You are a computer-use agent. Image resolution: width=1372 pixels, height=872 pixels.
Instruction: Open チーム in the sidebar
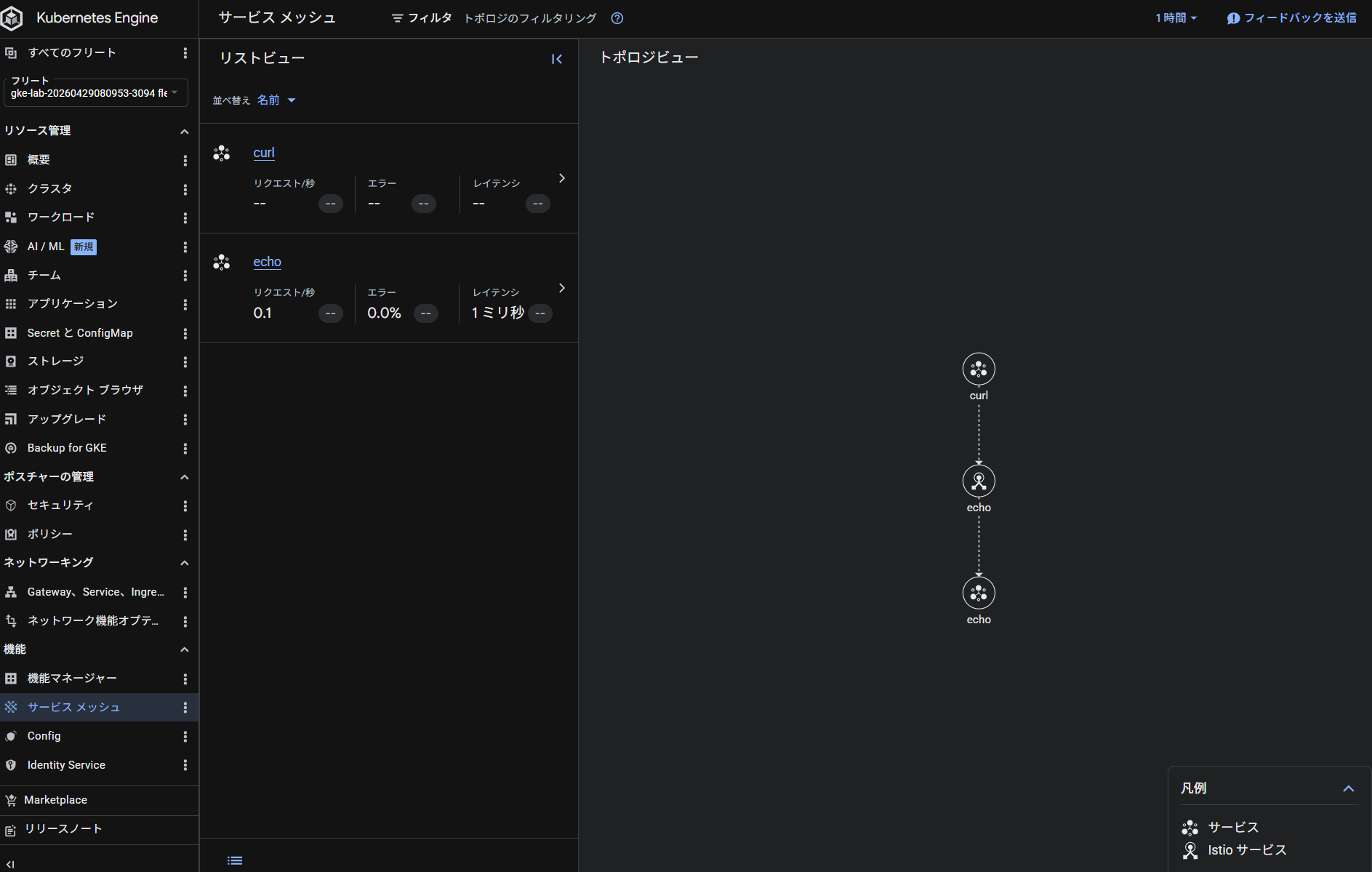pyautogui.click(x=44, y=275)
